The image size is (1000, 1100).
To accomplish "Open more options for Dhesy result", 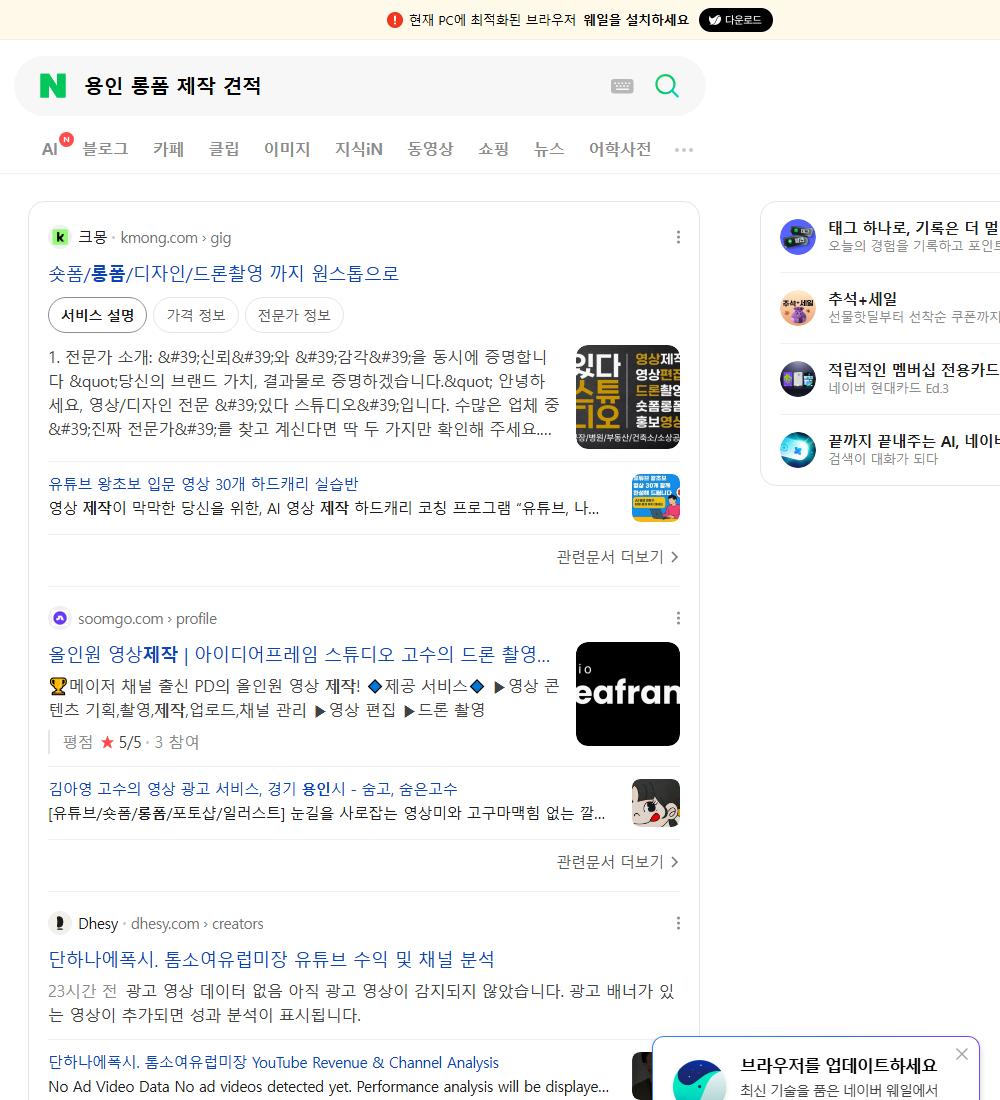I will coord(678,923).
